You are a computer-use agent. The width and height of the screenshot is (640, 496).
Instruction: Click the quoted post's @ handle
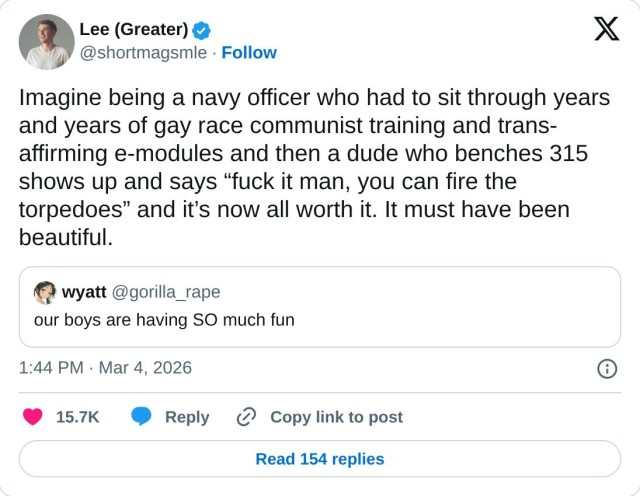(166, 292)
